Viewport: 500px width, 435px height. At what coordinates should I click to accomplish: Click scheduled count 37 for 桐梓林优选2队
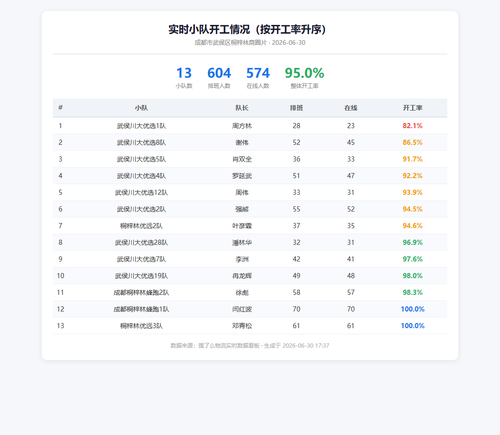point(296,226)
